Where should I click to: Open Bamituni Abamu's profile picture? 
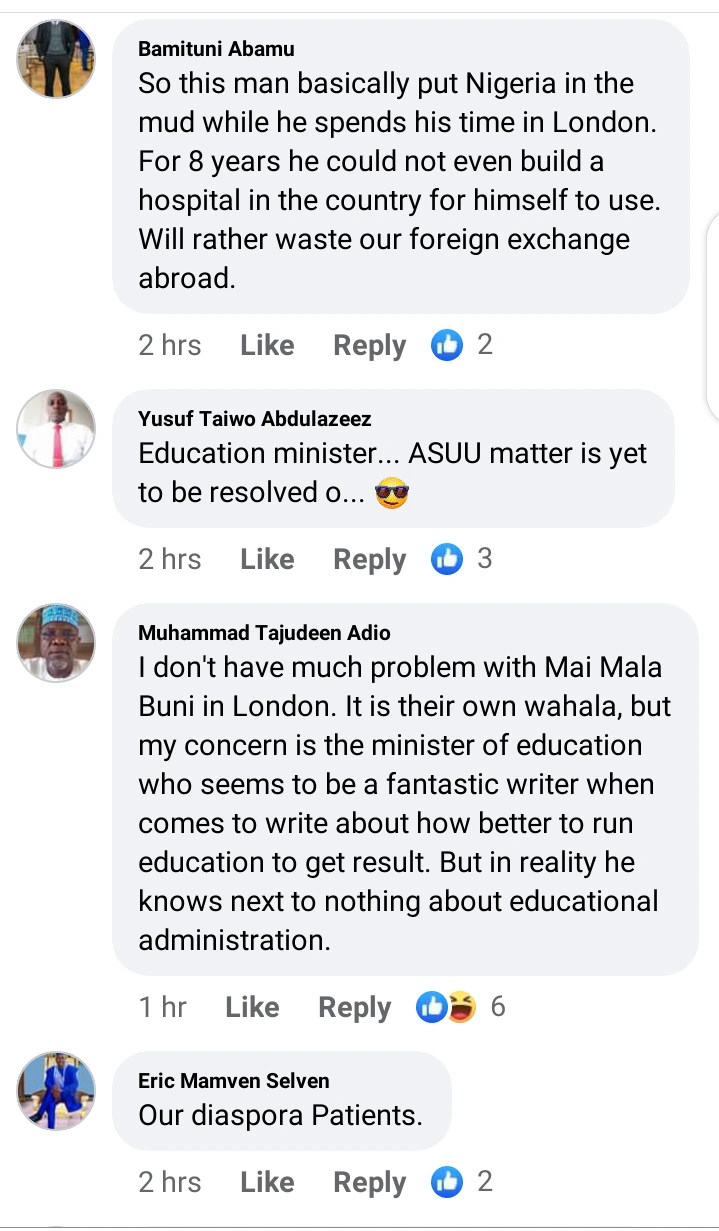56,57
